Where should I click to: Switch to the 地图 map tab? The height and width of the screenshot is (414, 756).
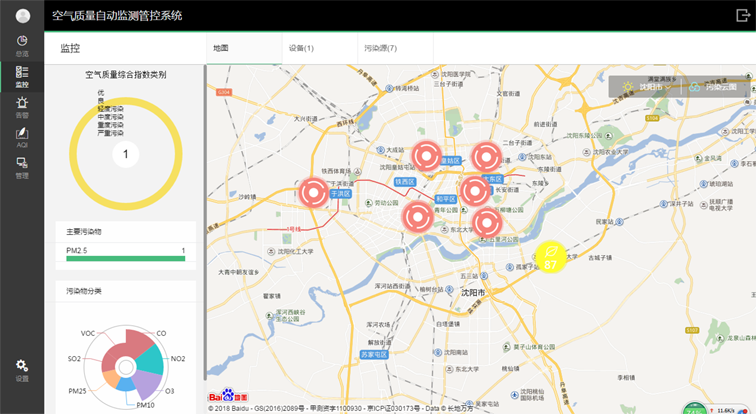click(x=244, y=48)
